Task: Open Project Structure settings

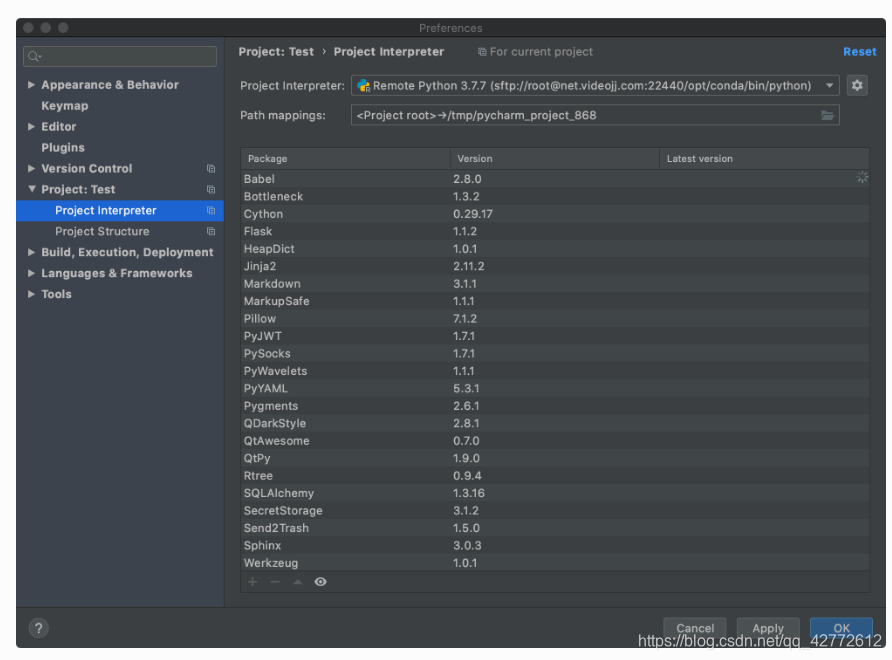Action: 102,232
